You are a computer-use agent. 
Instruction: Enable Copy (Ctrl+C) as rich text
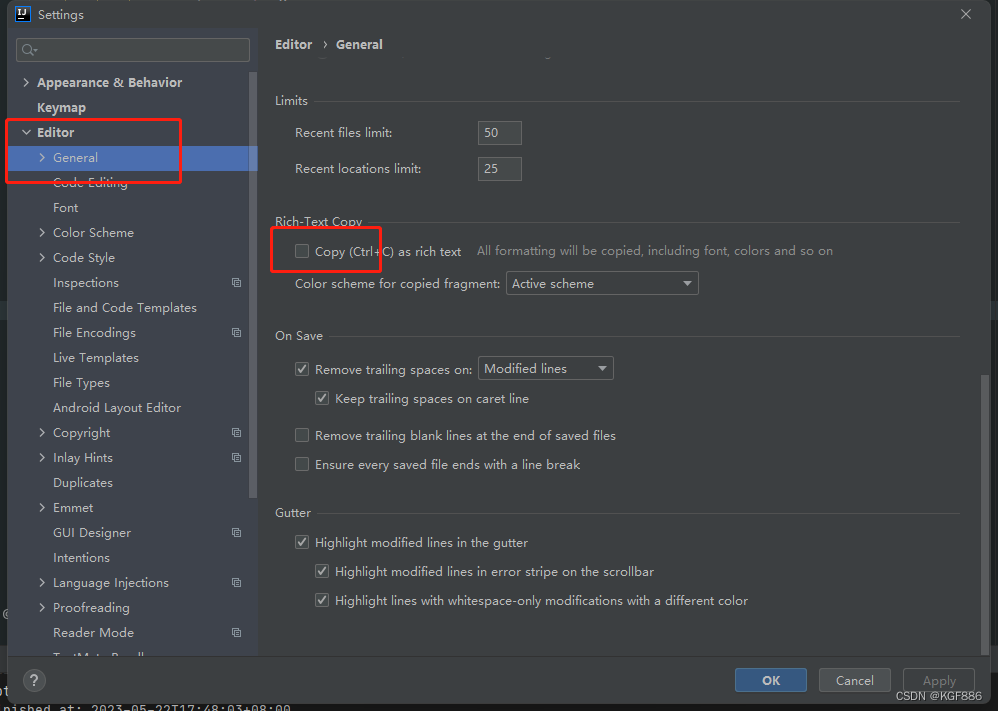pos(302,251)
